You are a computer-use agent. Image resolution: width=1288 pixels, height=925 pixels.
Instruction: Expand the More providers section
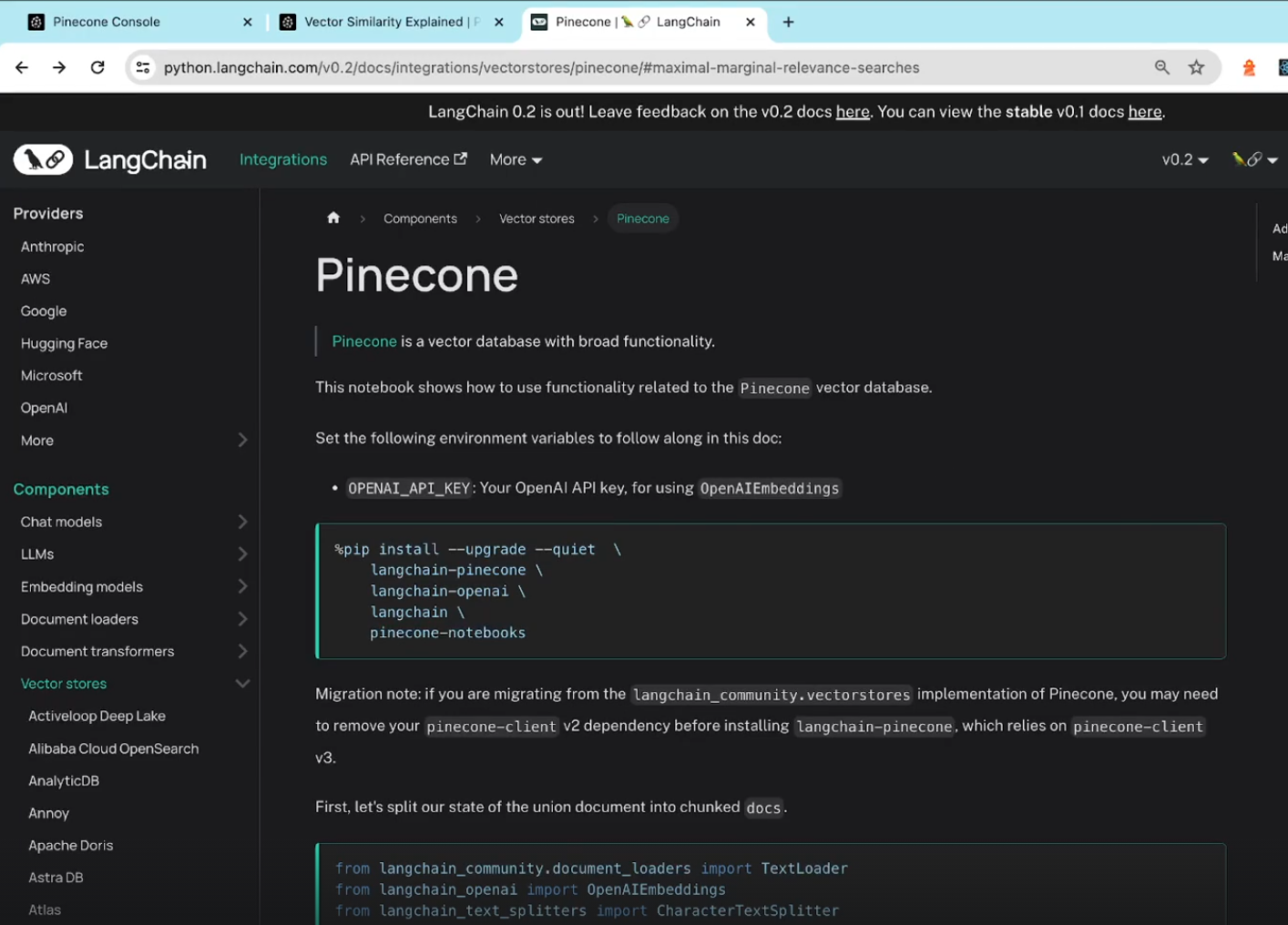point(242,440)
